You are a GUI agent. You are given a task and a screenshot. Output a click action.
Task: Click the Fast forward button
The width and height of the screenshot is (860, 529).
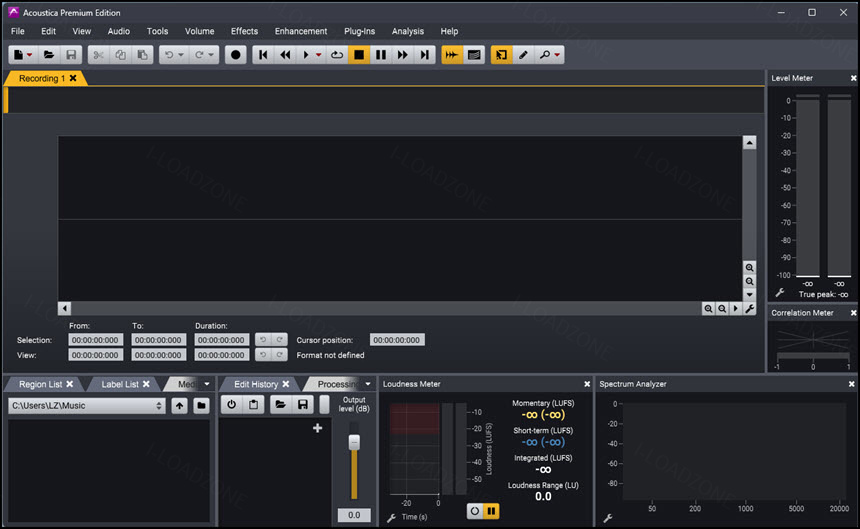point(403,55)
